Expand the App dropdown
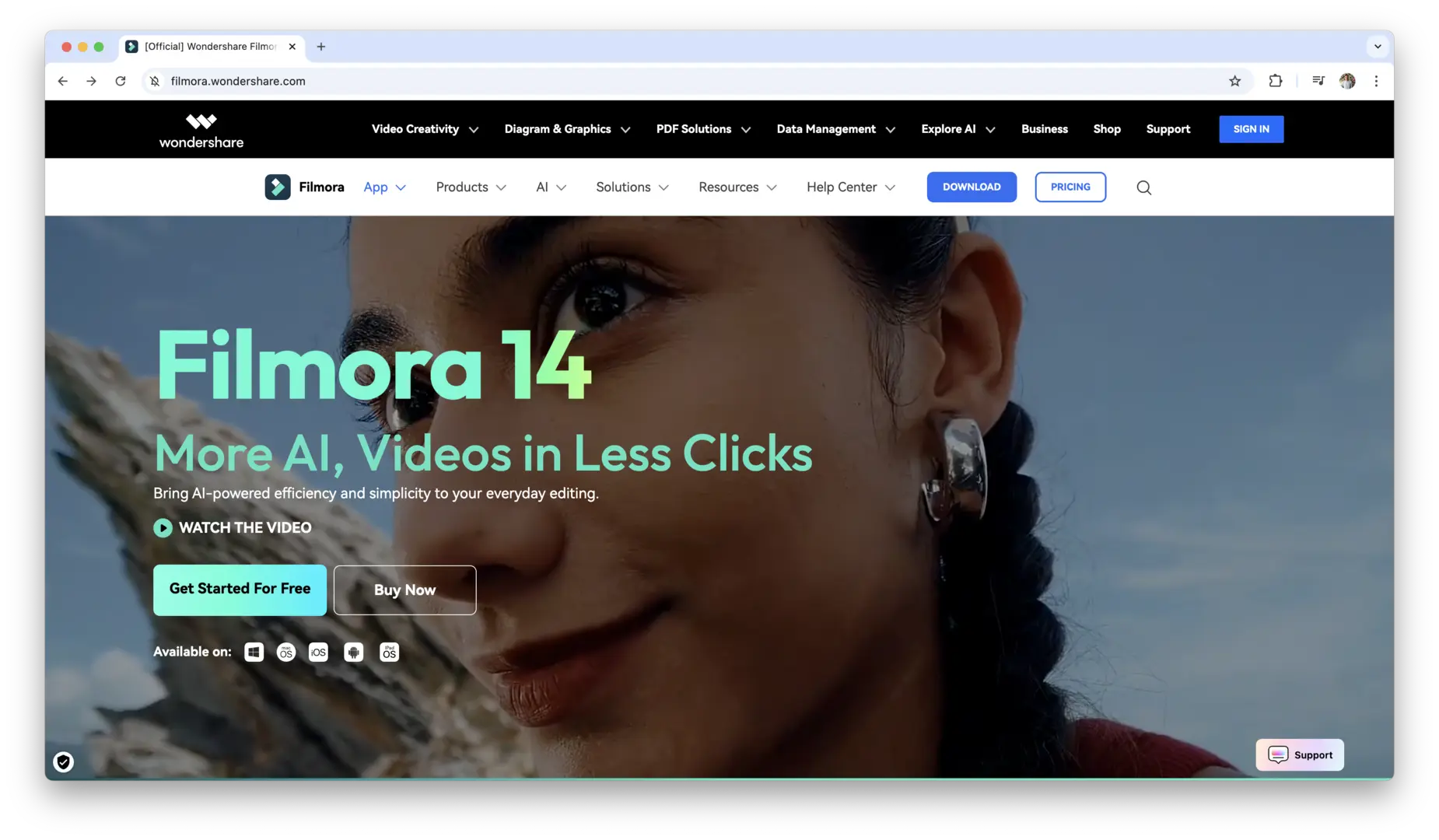 [384, 187]
